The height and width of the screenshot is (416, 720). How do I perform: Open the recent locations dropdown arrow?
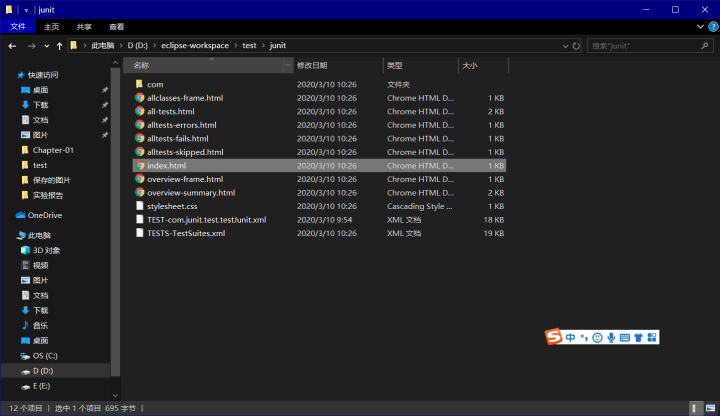click(46, 46)
